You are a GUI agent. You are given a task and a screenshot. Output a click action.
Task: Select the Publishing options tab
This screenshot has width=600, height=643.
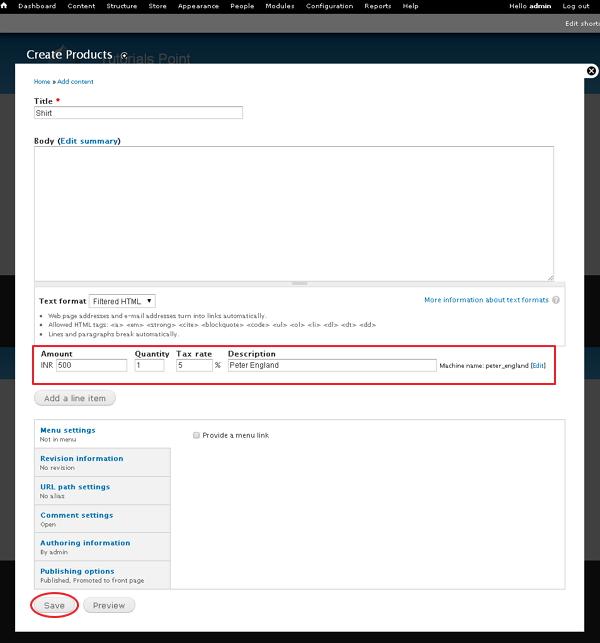coord(102,575)
